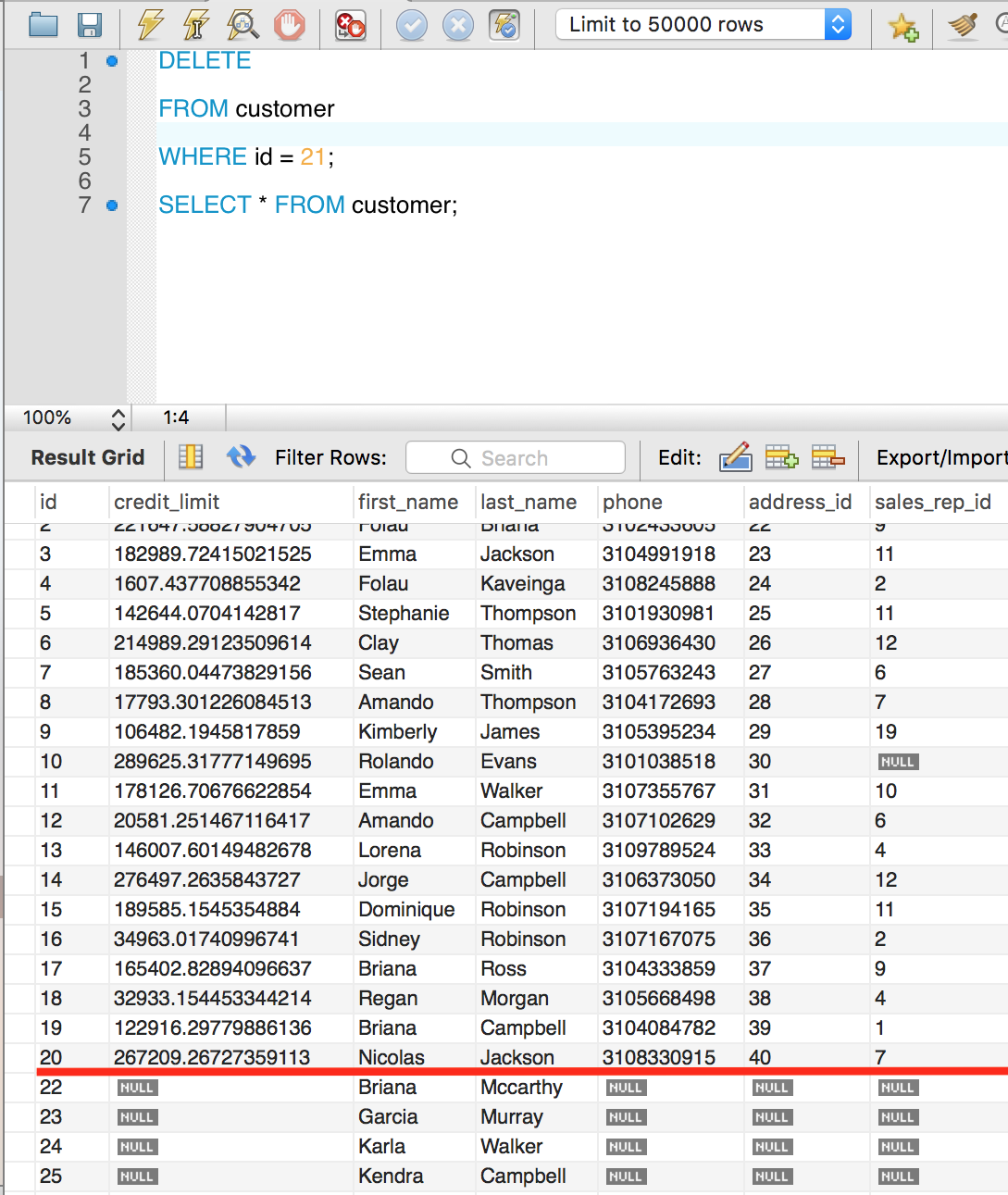This screenshot has height=1195, width=1008.
Task: Select last name cell Morgan
Action: [515, 998]
